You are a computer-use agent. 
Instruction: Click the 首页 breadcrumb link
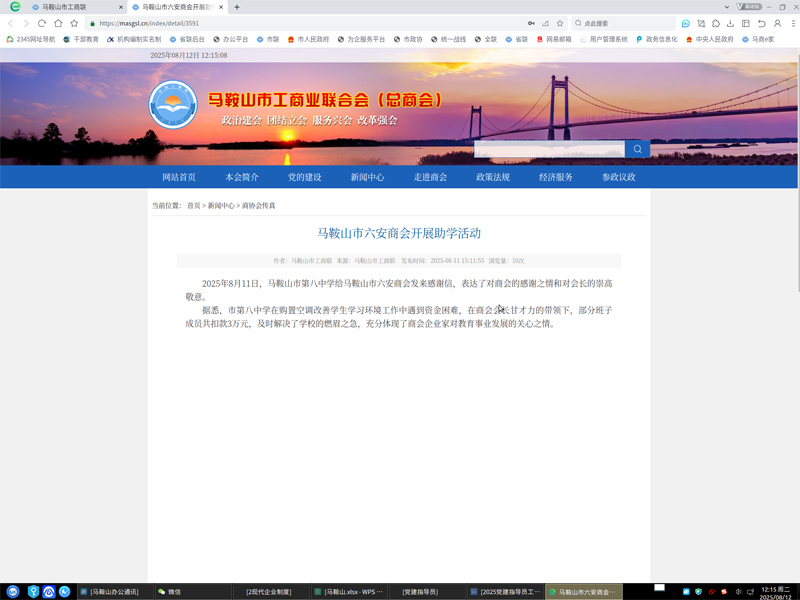pyautogui.click(x=193, y=205)
